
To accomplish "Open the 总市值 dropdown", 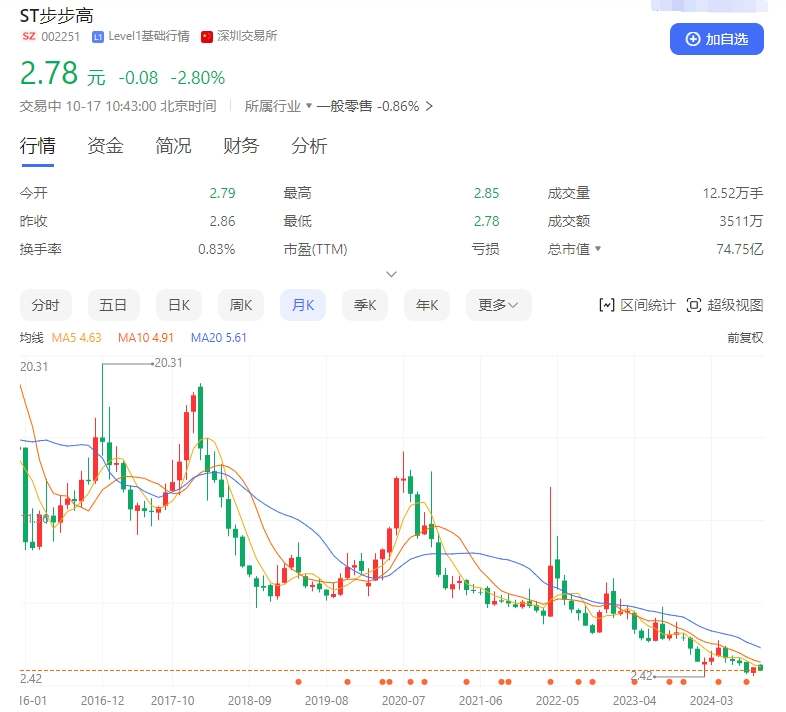I will 598,249.
